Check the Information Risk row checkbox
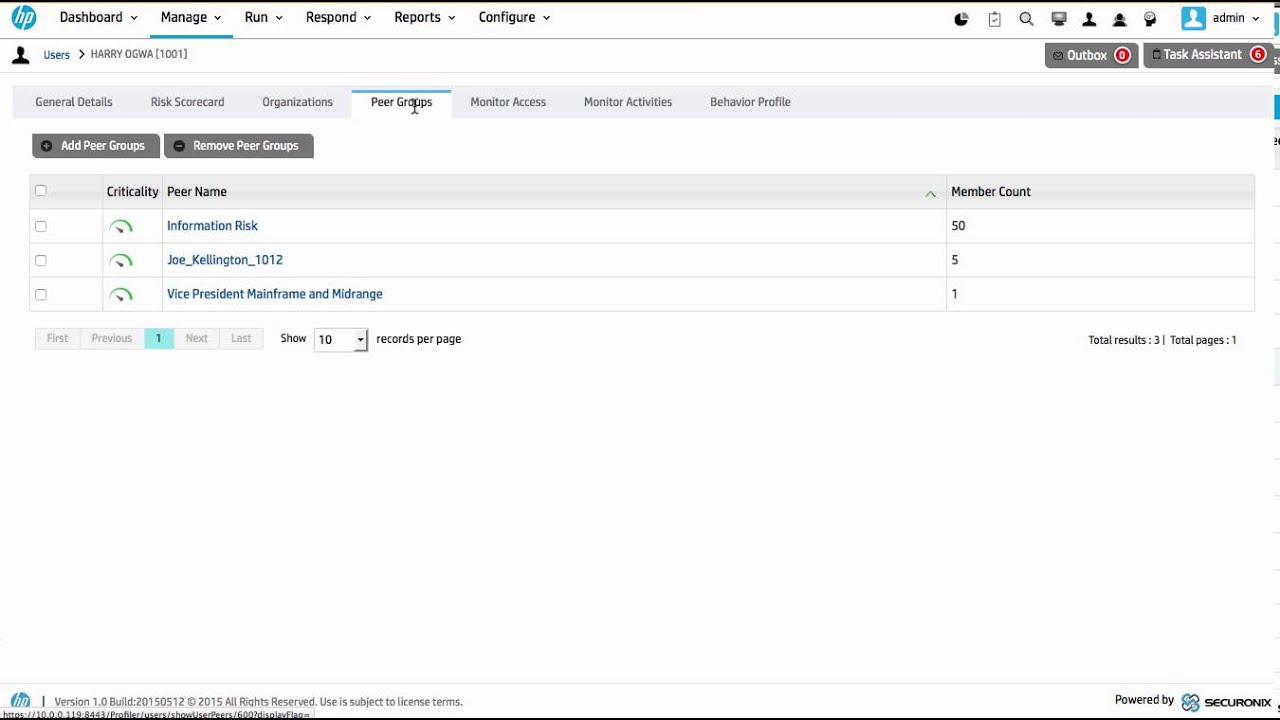Viewport: 1280px width, 720px height. (x=41, y=227)
